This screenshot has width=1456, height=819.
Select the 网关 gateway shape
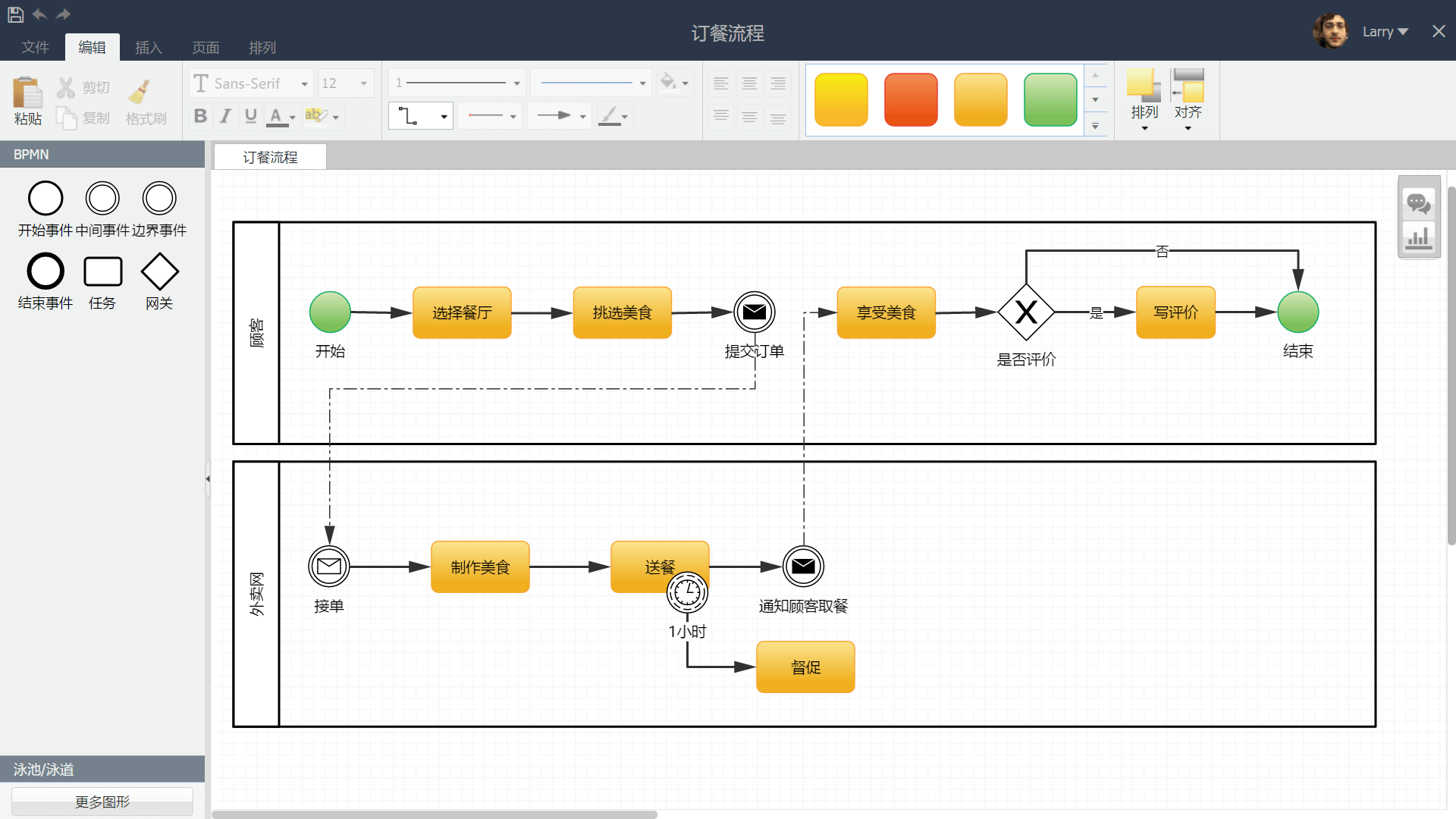[159, 271]
